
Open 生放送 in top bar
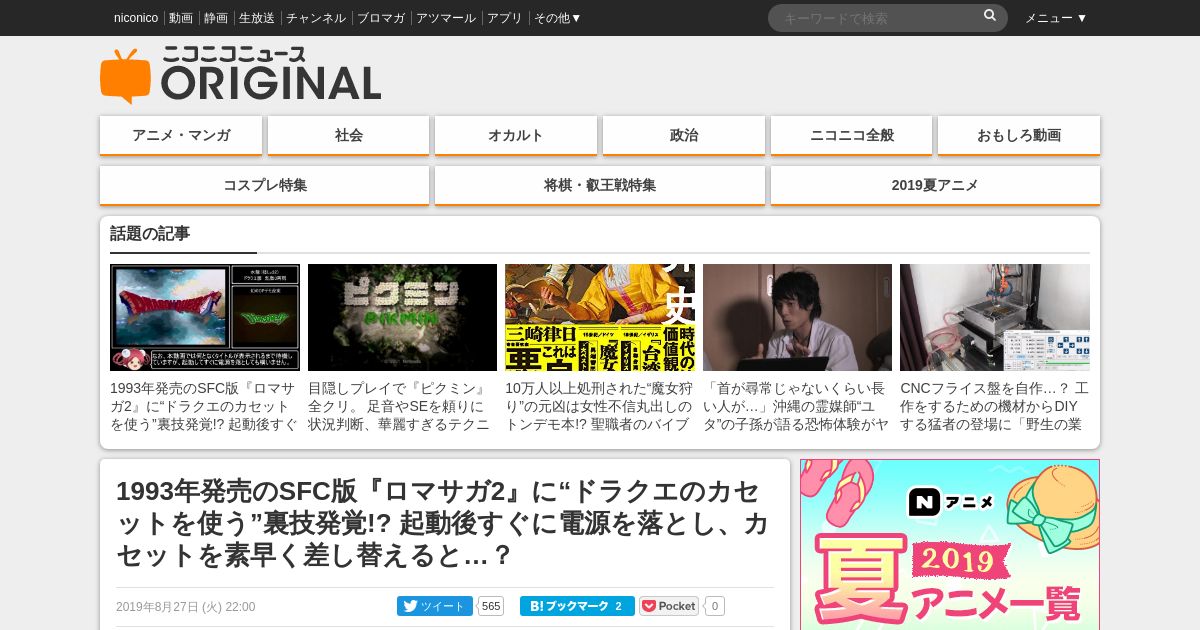257,18
